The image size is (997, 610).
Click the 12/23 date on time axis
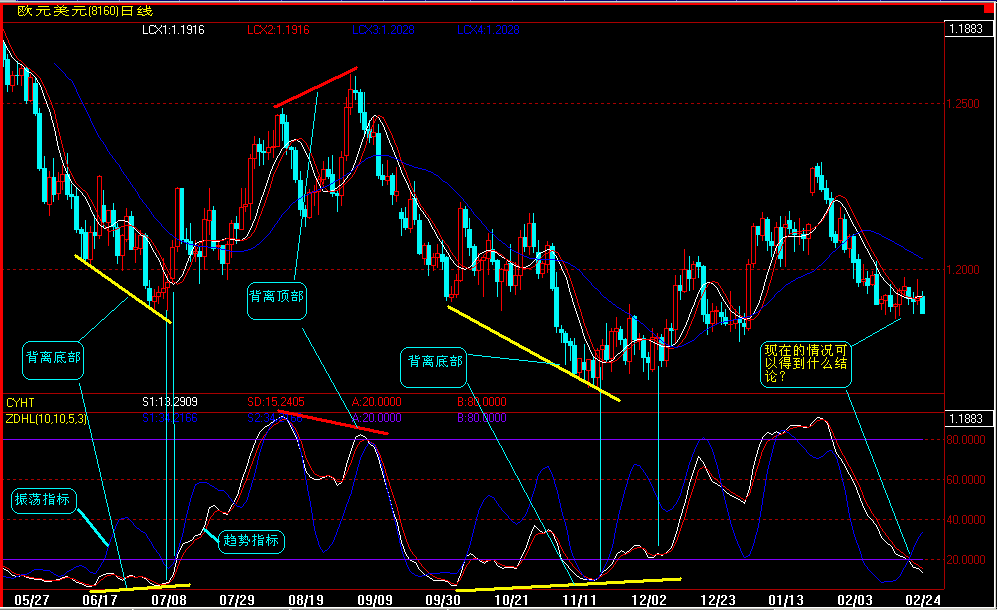[718, 600]
